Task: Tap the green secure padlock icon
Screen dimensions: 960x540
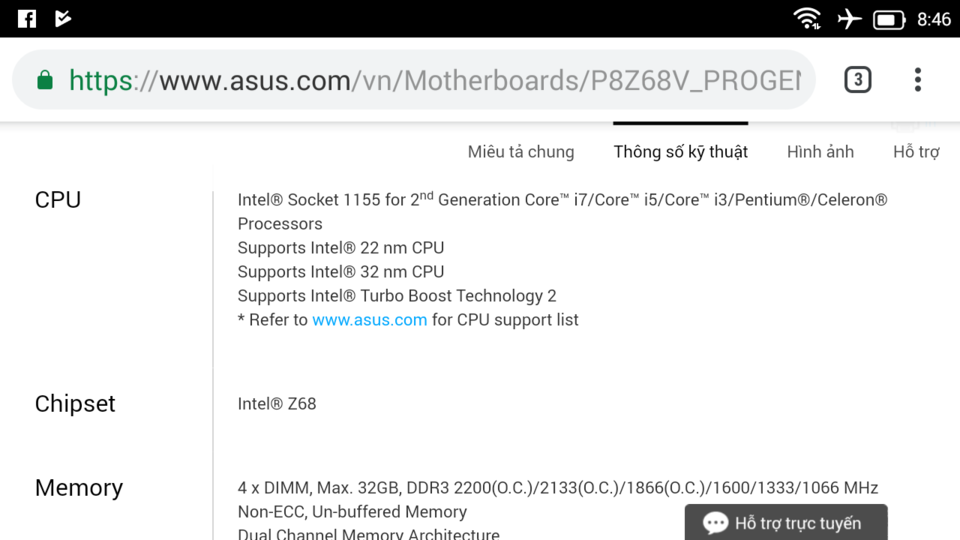Action: pos(45,80)
